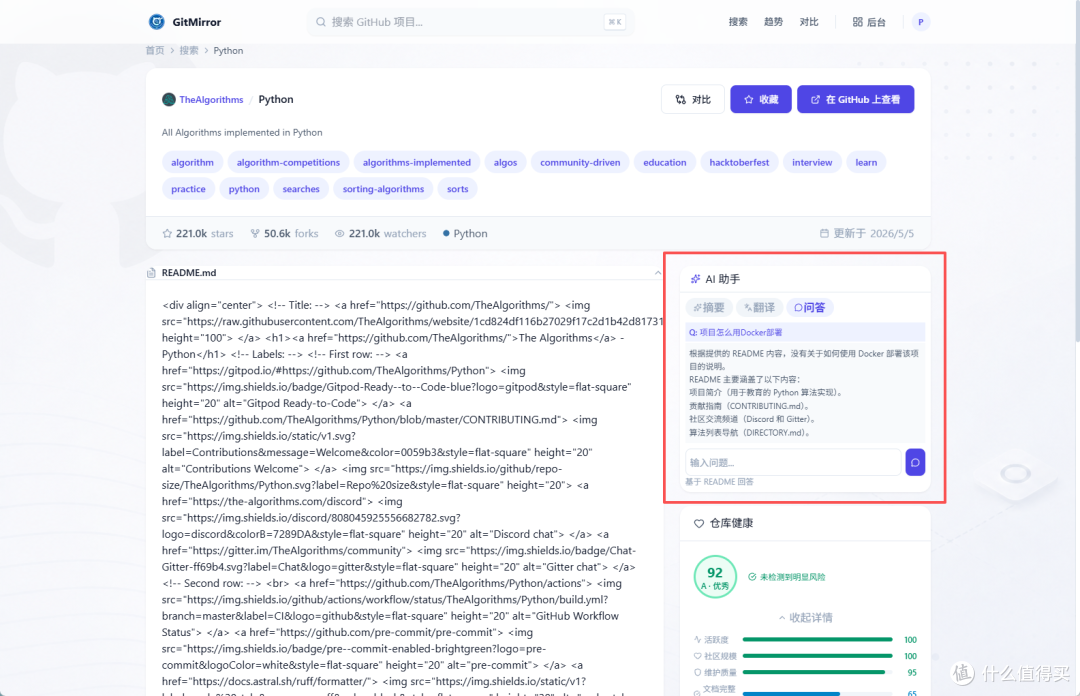This screenshot has height=696, width=1080.
Task: Click the README.md file icon
Action: (x=152, y=273)
